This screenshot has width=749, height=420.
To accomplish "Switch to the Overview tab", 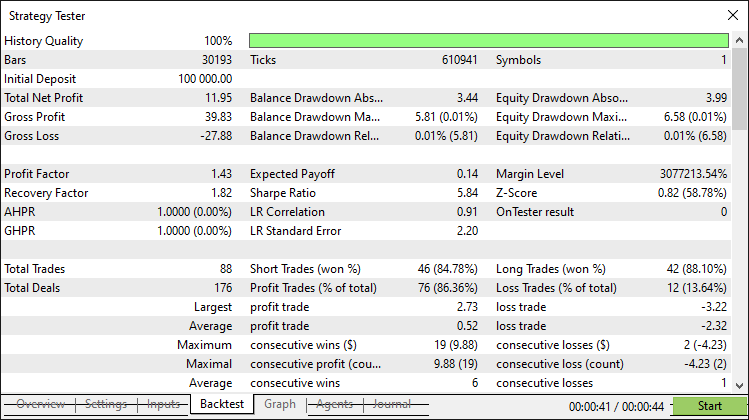I will 41,404.
